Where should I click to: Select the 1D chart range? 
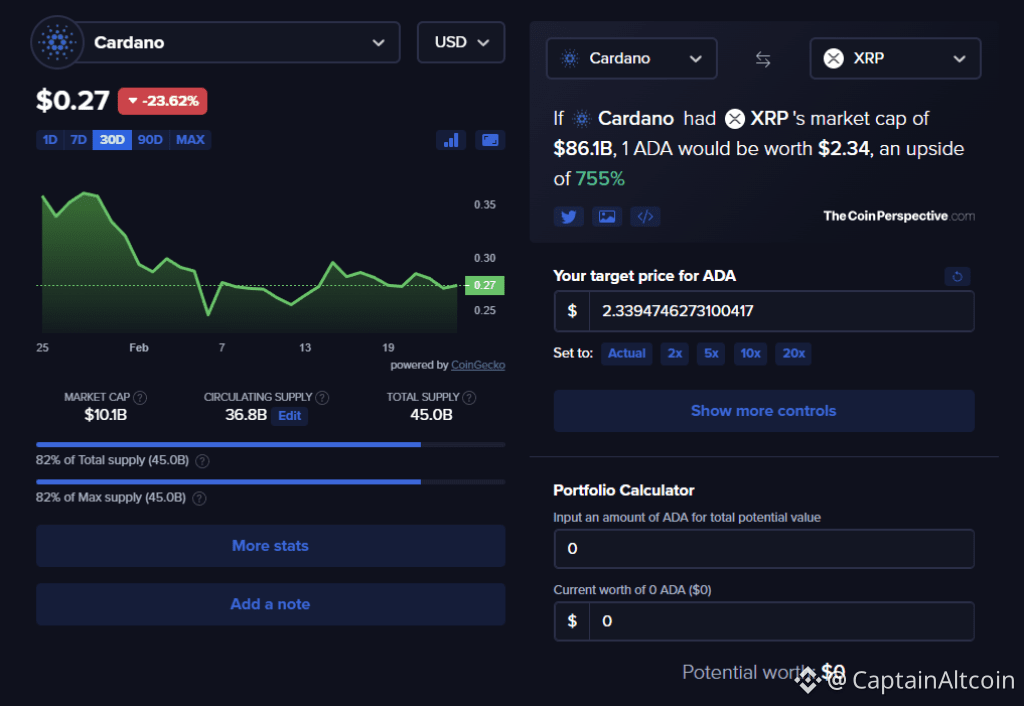tap(50, 140)
